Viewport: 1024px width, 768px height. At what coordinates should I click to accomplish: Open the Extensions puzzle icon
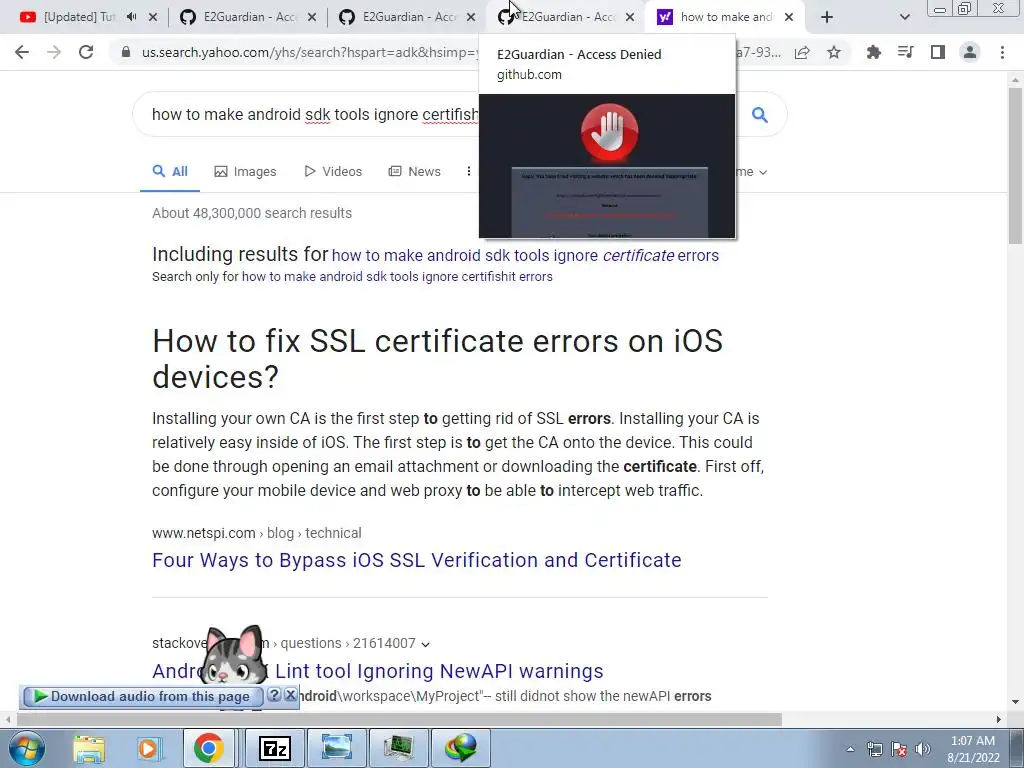tap(873, 52)
